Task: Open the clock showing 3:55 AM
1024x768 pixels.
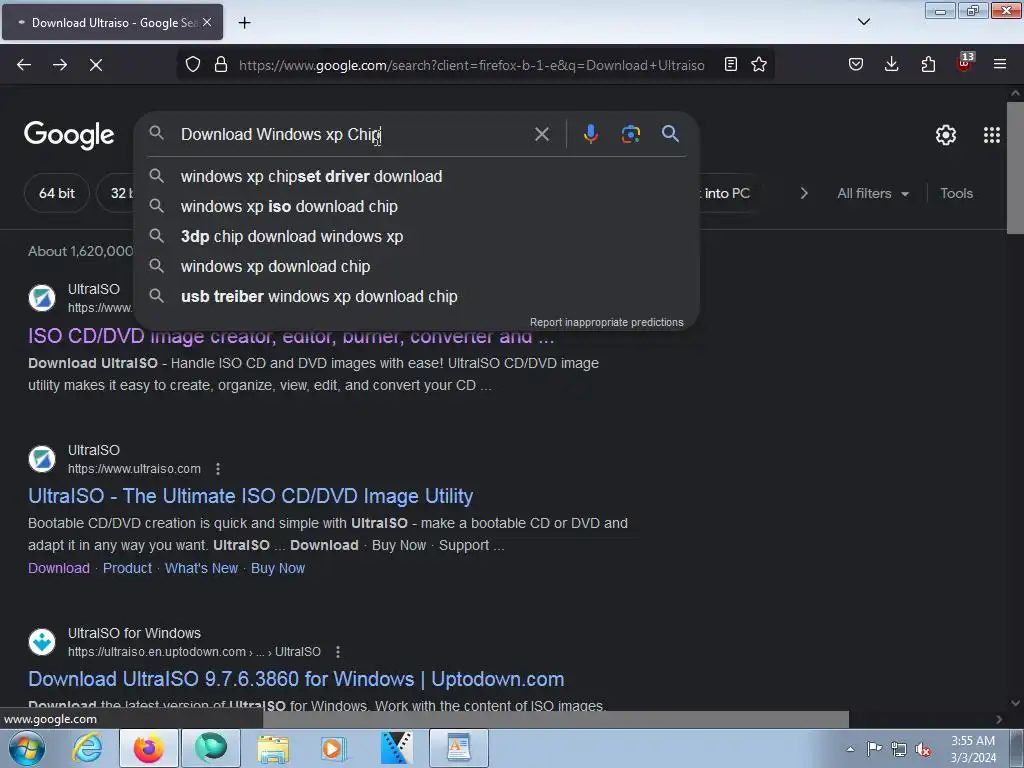Action: click(x=973, y=748)
